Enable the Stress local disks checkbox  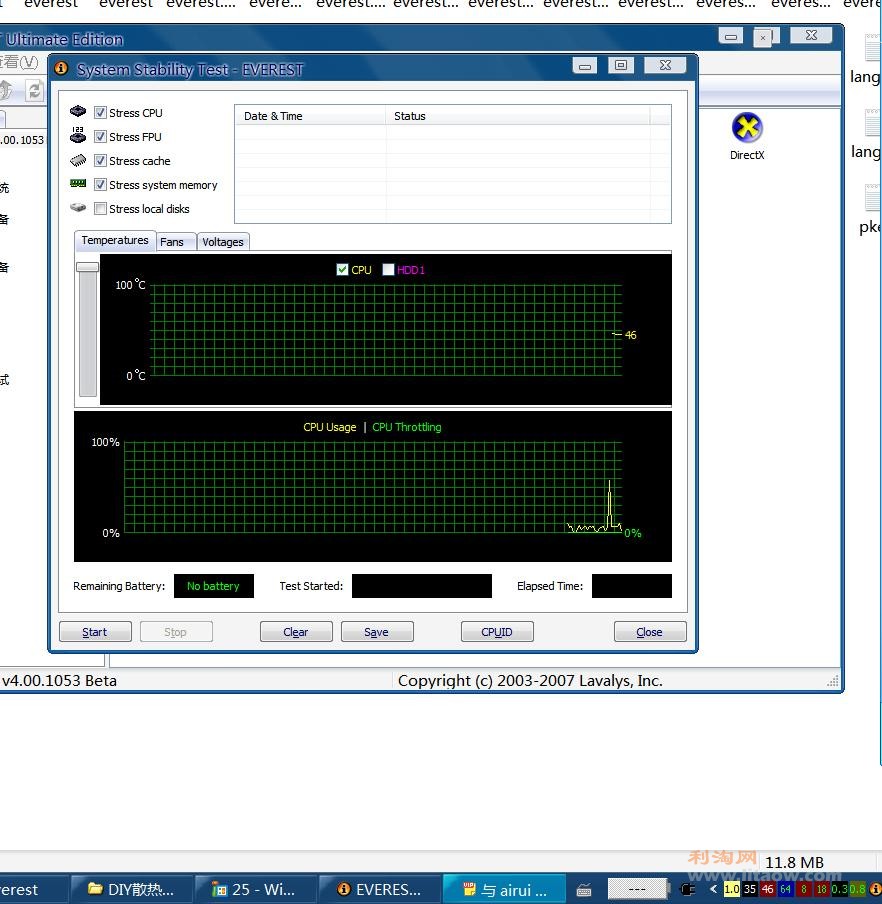(x=100, y=209)
